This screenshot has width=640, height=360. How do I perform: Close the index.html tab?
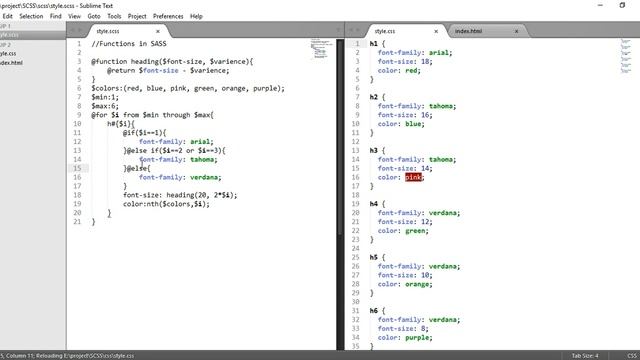click(x=516, y=31)
